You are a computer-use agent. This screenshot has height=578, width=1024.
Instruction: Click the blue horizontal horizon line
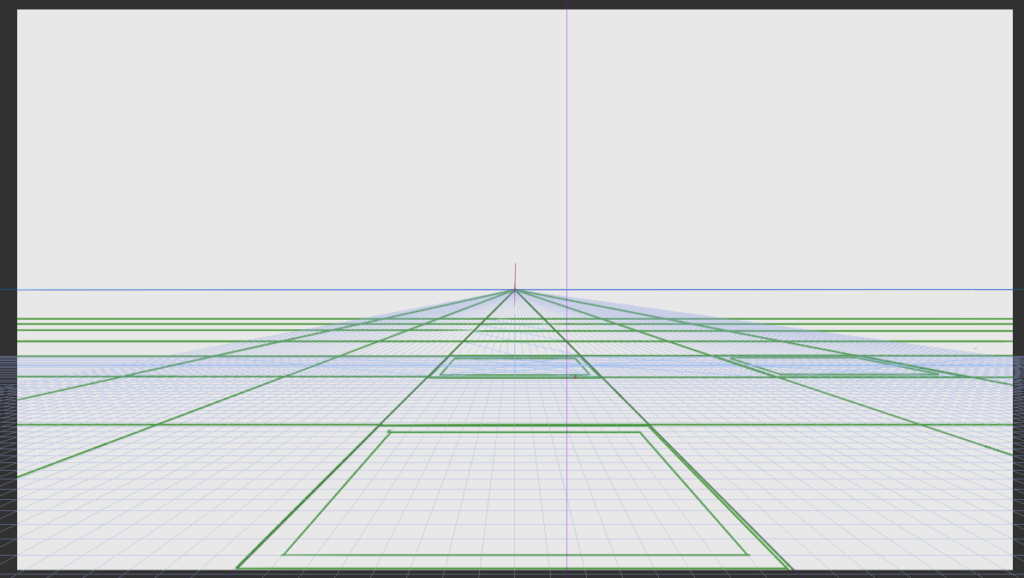(x=512, y=289)
